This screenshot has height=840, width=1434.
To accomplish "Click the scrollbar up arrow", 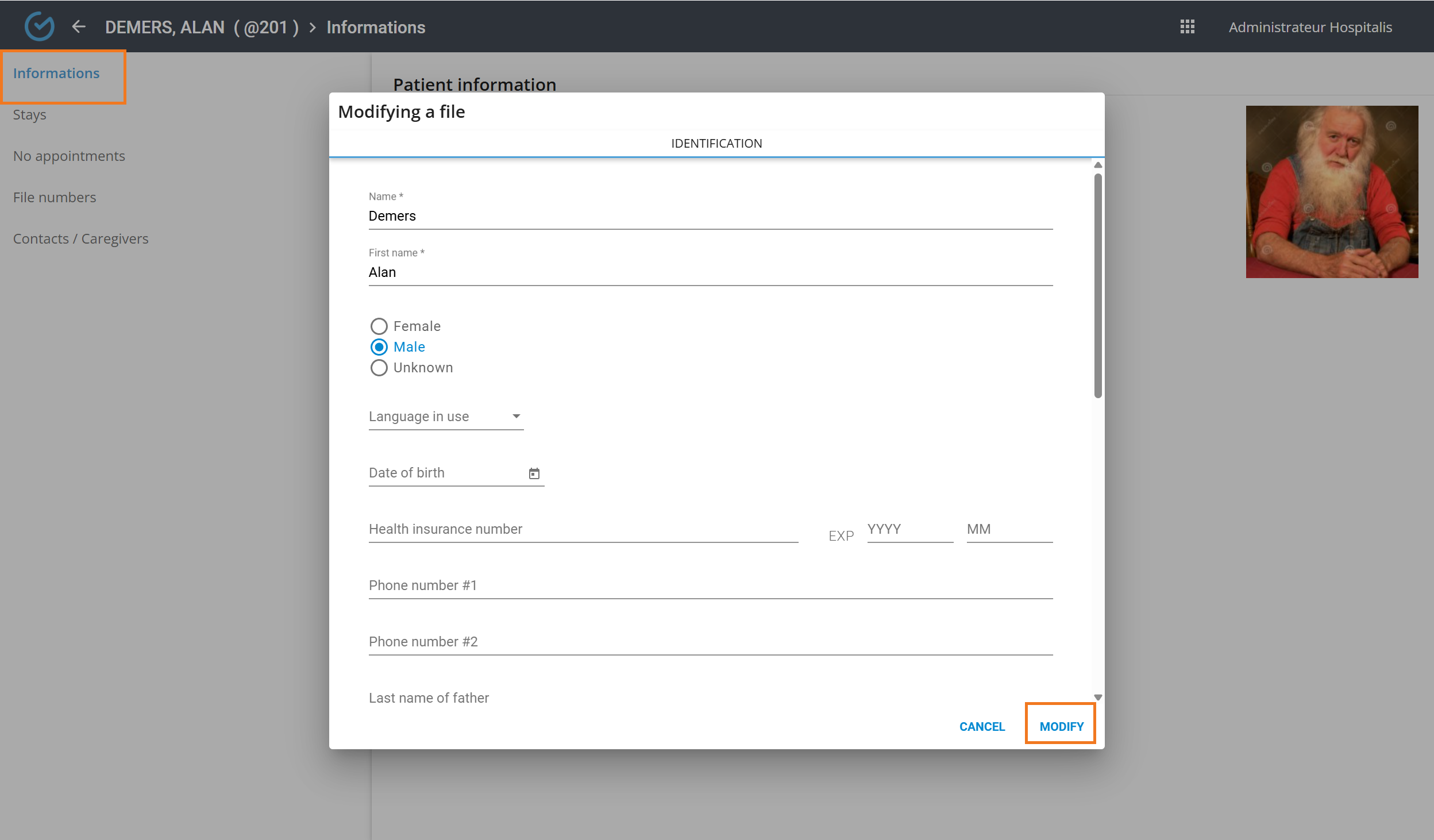I will 1098,165.
